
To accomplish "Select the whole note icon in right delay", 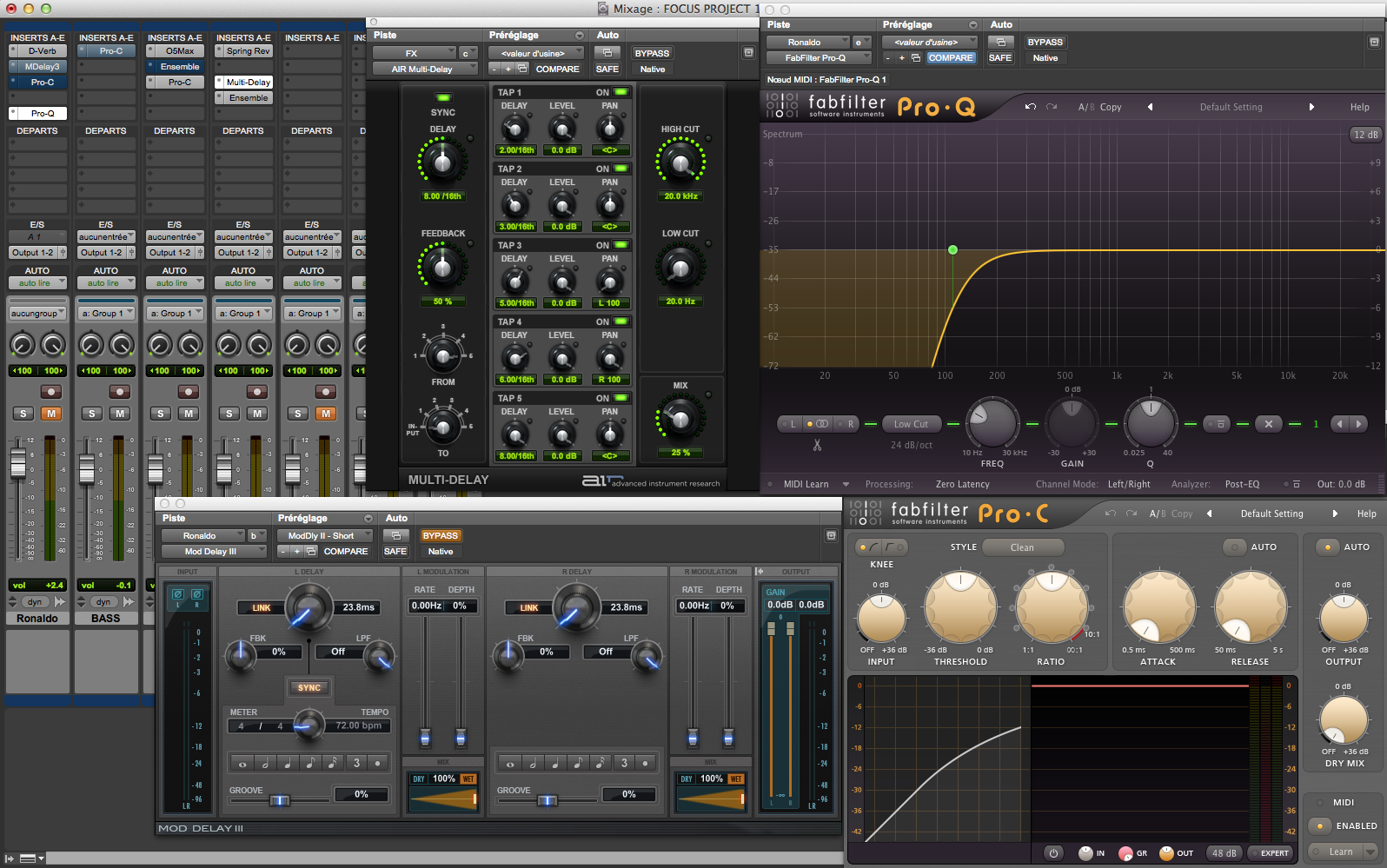I will [510, 763].
